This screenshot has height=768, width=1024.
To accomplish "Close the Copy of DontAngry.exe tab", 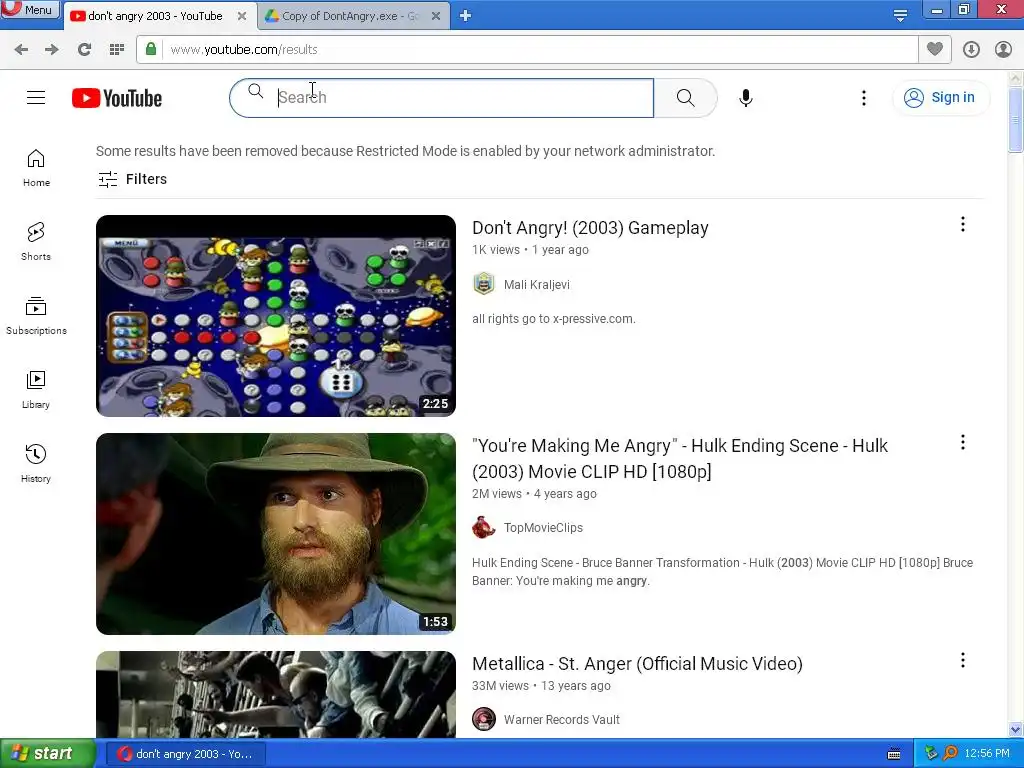I will (436, 16).
